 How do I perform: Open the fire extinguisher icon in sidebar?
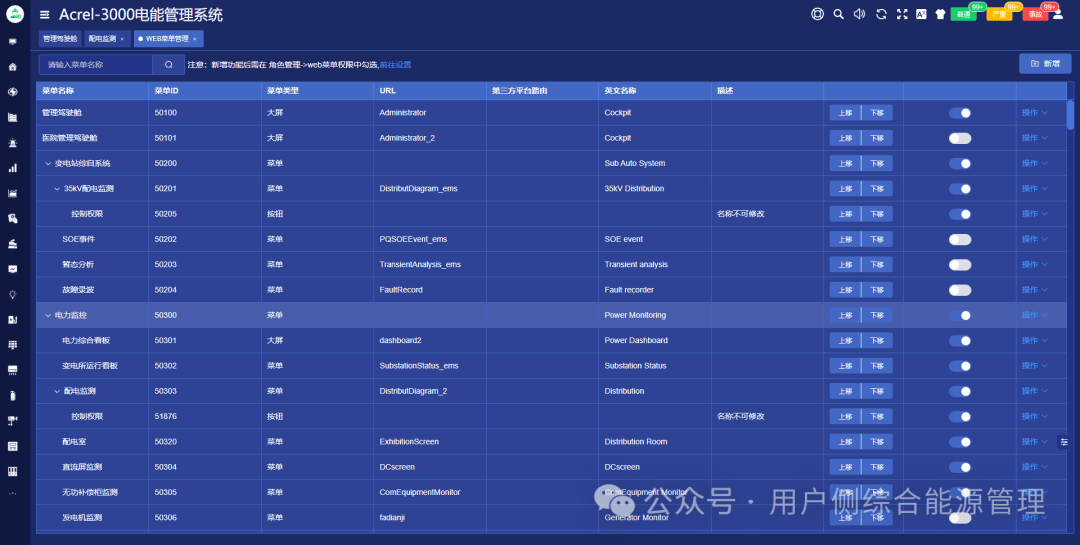pyautogui.click(x=12, y=395)
